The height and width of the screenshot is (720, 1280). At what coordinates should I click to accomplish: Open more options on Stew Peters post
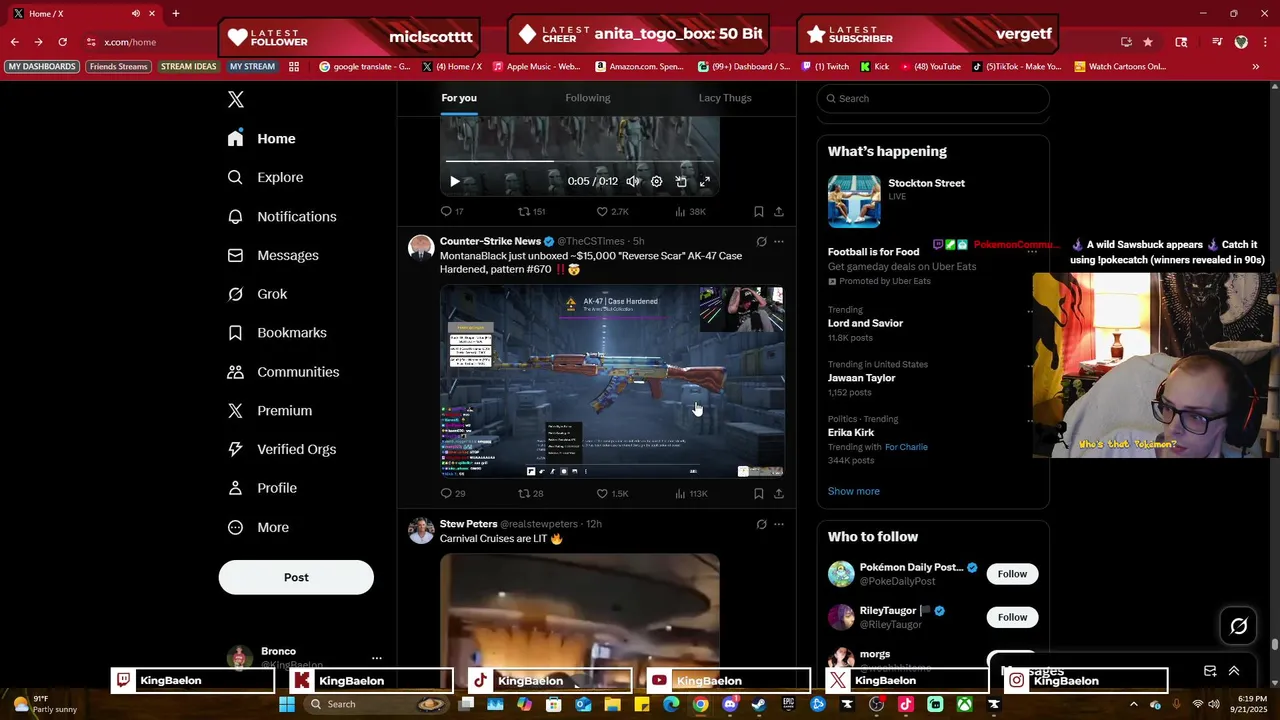(x=779, y=524)
